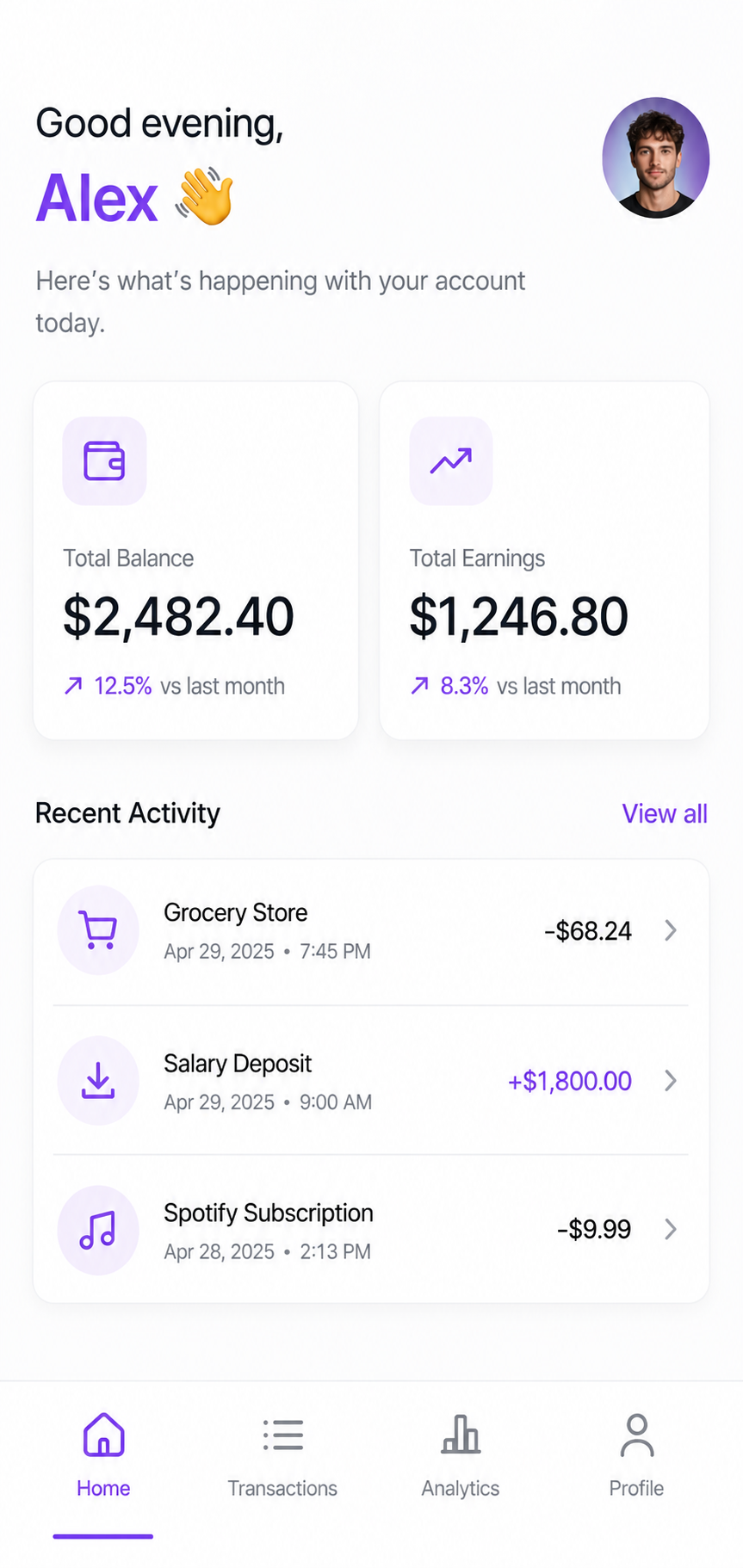Viewport: 743px width, 1568px height.
Task: Click the purple Alex name
Action: (x=96, y=198)
